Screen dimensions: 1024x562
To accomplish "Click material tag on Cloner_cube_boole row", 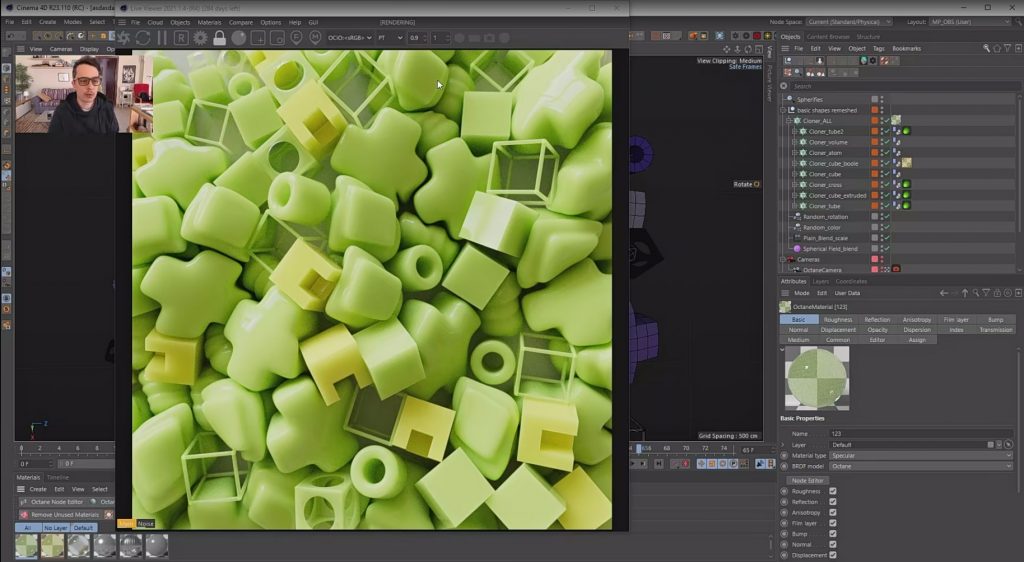I will click(906, 163).
